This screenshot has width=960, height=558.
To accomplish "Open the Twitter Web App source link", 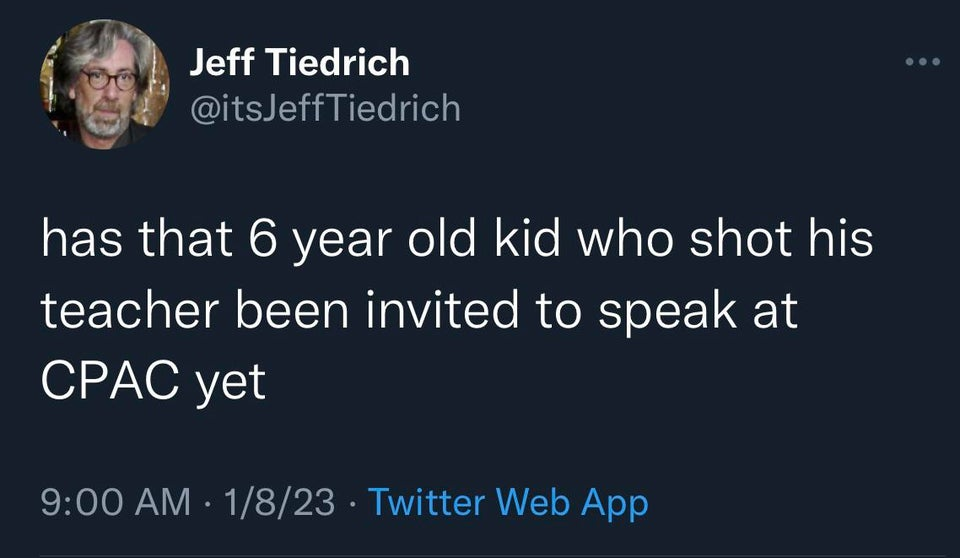I will 508,503.
